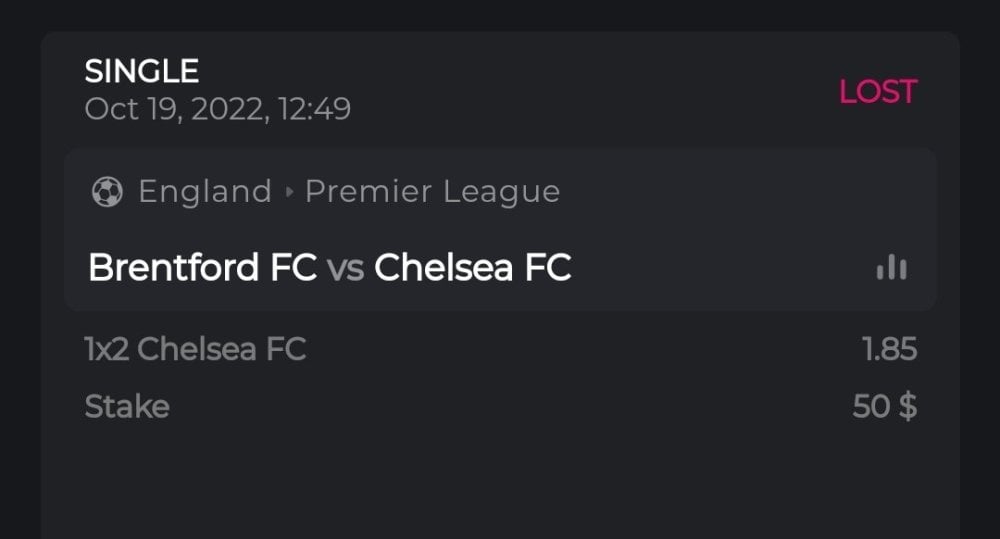This screenshot has height=539, width=1000.
Task: Click the "1x2" market type text
Action: pos(107,349)
